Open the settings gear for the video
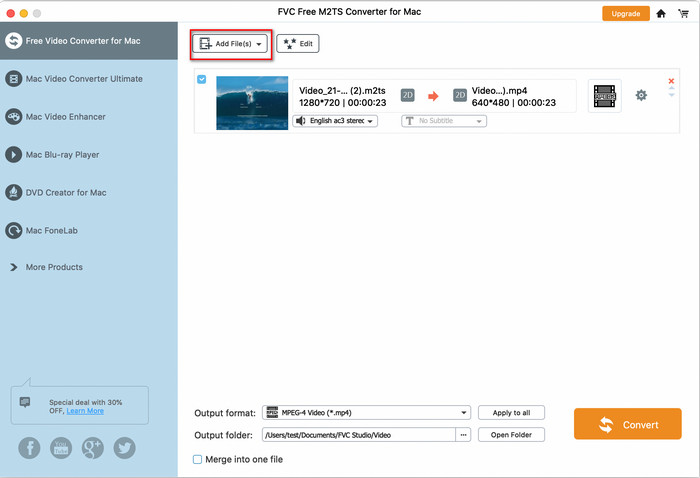700x478 pixels. (x=641, y=95)
